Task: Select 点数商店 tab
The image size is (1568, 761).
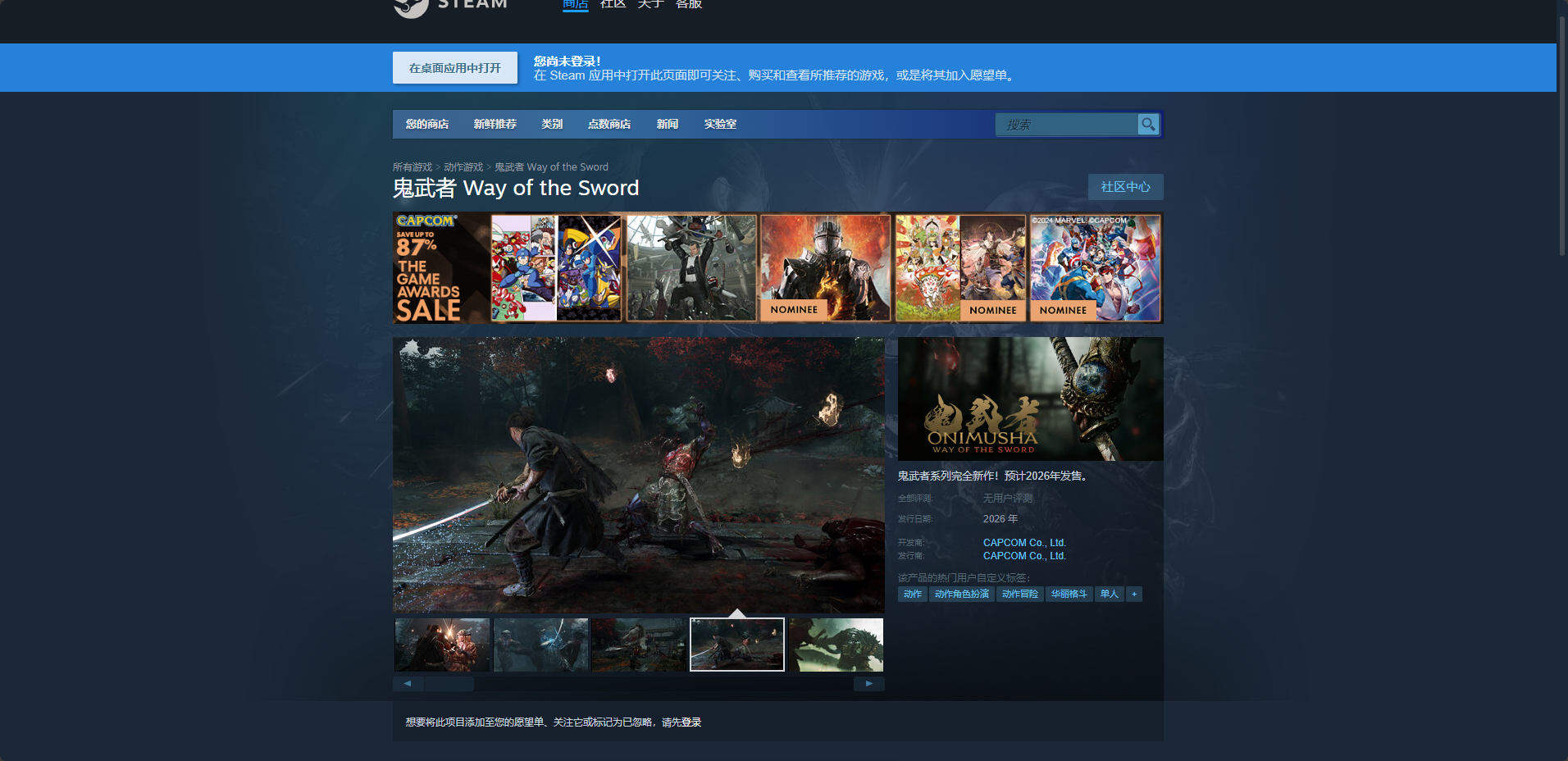Action: click(609, 124)
